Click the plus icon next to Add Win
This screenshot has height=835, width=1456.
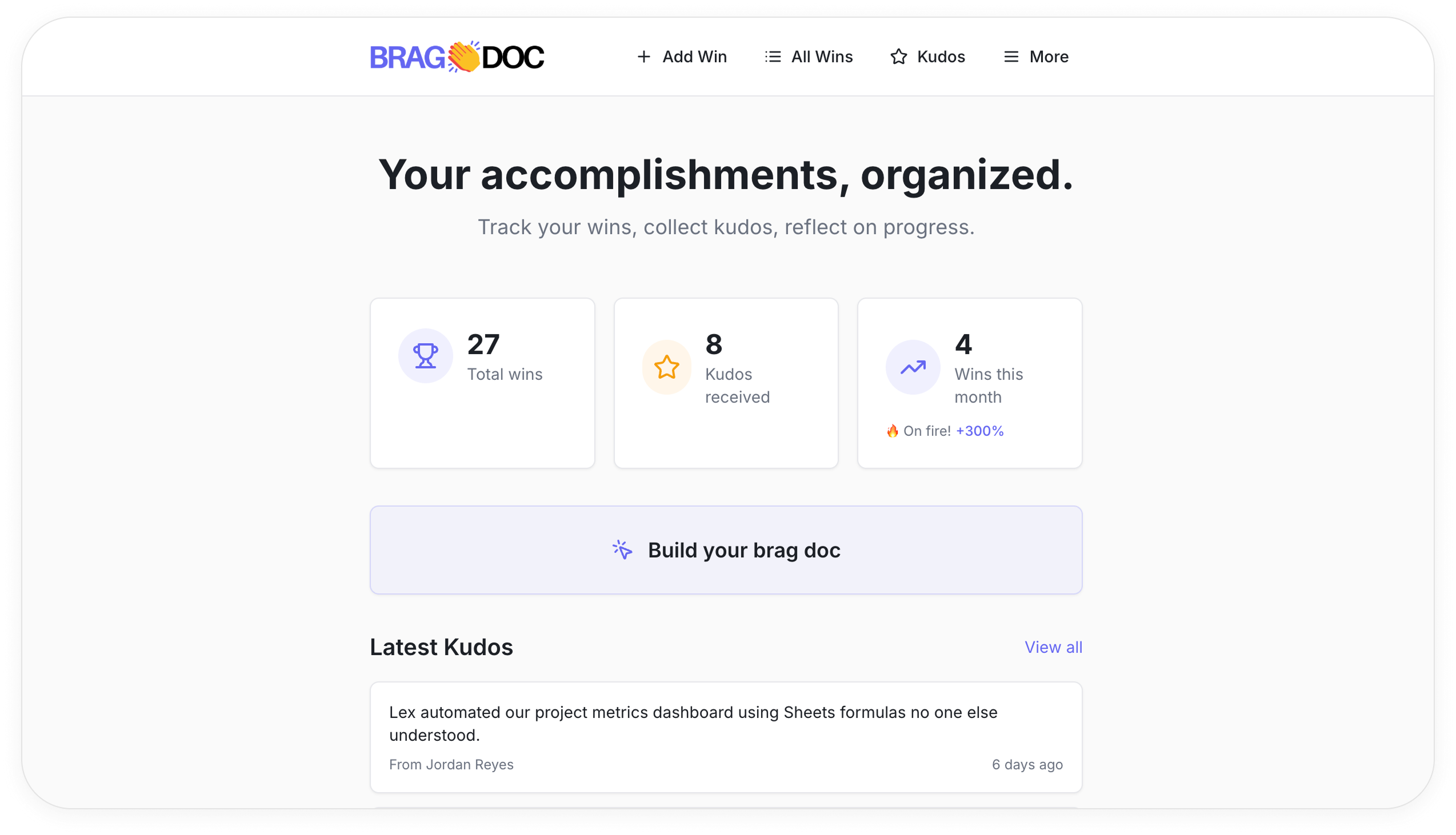coord(643,56)
